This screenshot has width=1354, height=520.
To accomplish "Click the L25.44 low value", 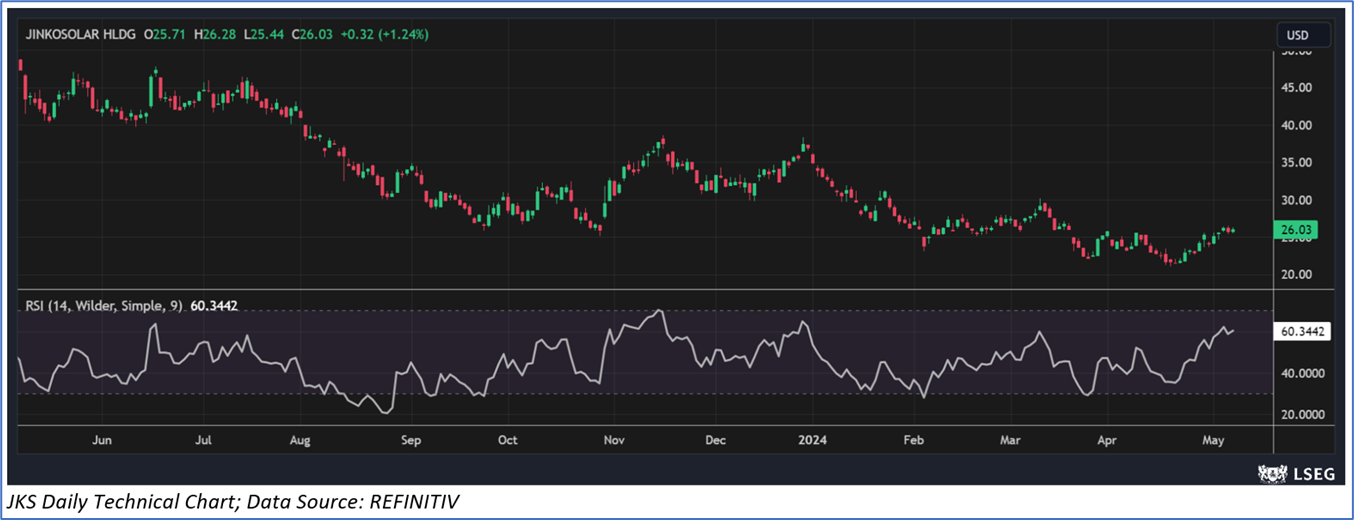I will click(x=264, y=35).
